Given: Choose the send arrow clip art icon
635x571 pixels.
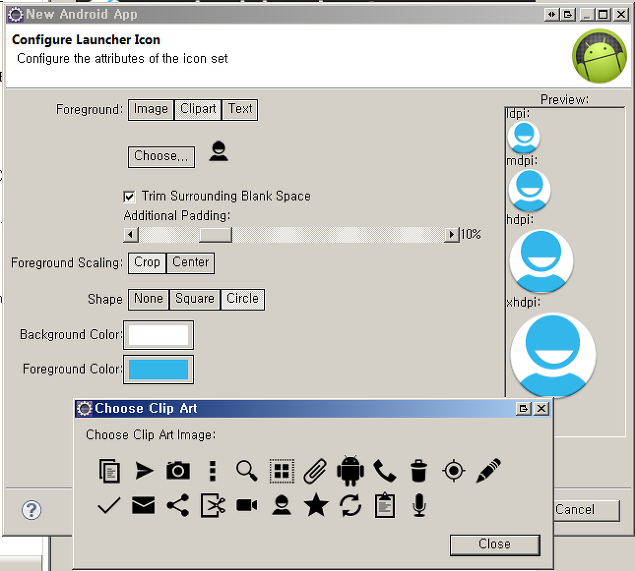Looking at the screenshot, I should [x=143, y=471].
